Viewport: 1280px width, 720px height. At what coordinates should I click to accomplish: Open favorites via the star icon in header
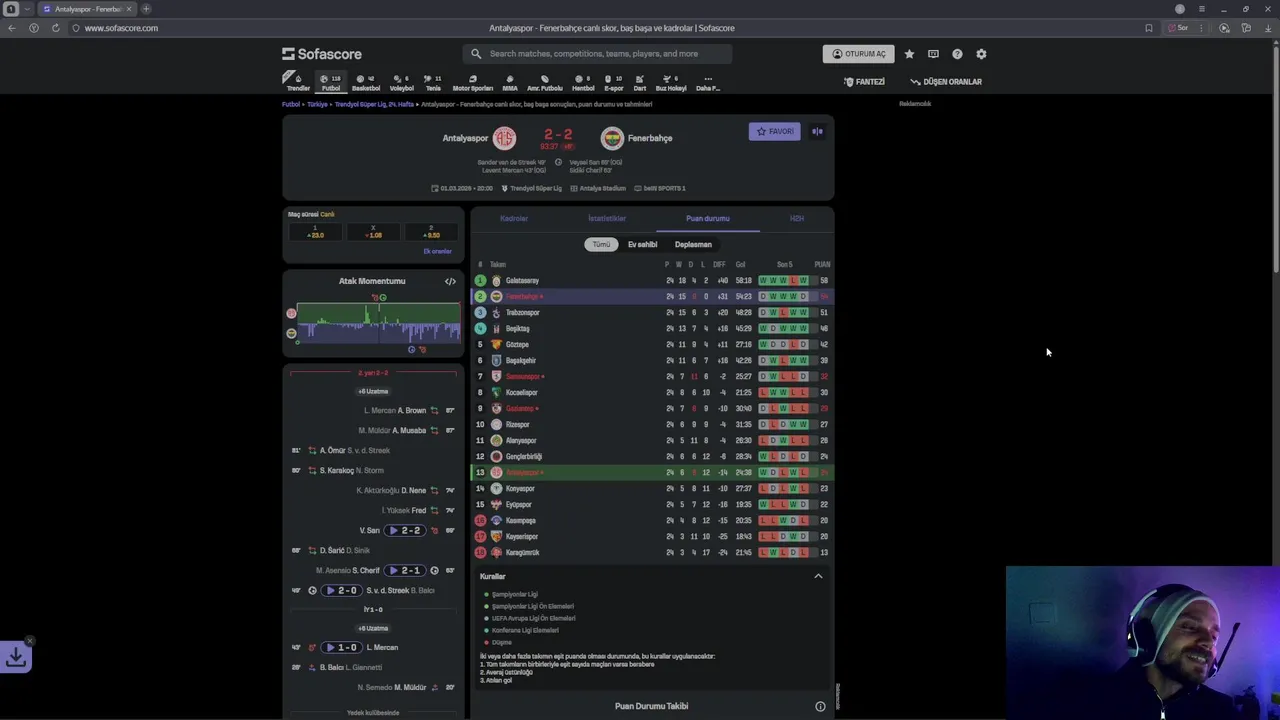click(909, 54)
